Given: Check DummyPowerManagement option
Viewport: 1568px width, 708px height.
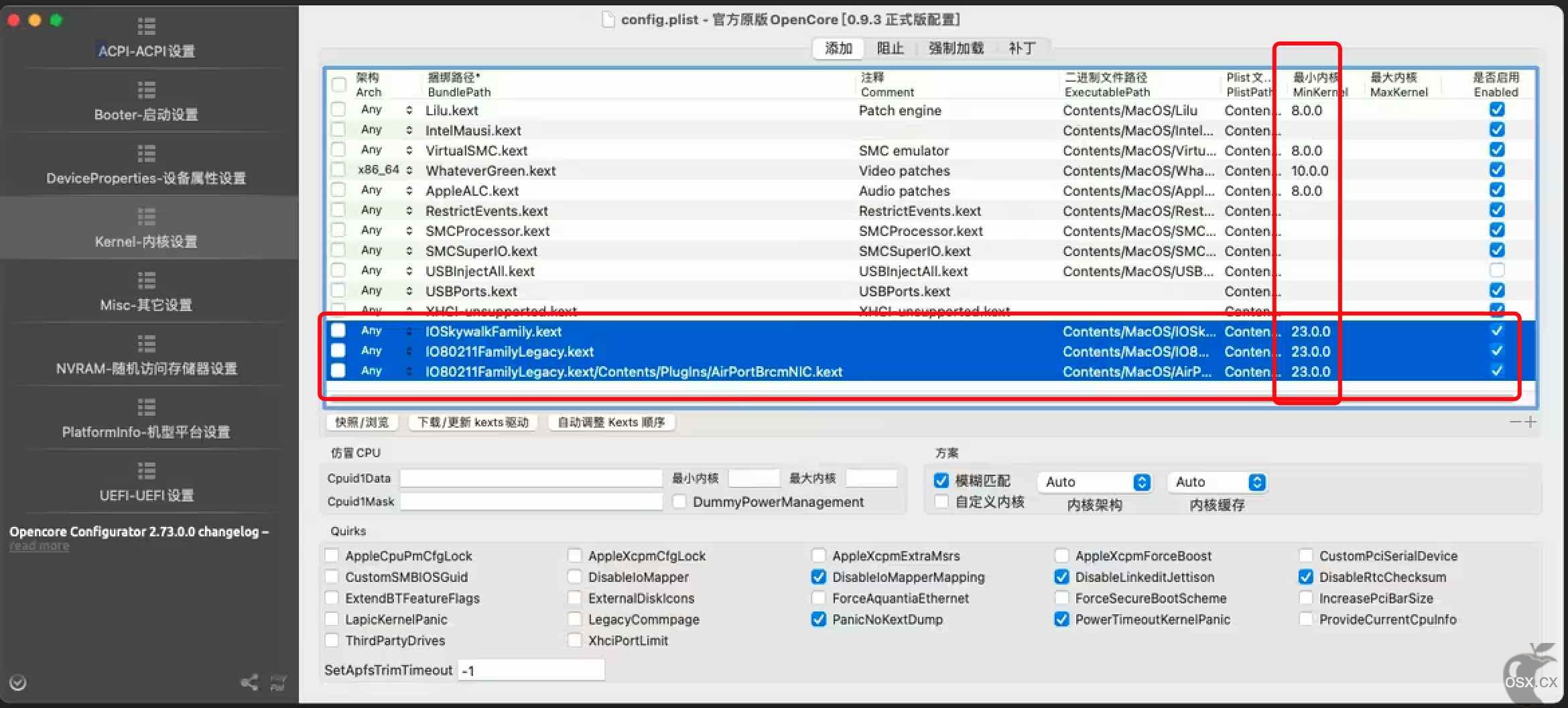Looking at the screenshot, I should 679,501.
